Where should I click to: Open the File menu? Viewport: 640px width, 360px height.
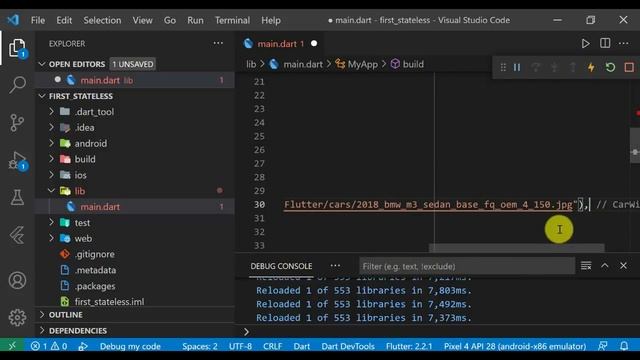click(x=38, y=20)
